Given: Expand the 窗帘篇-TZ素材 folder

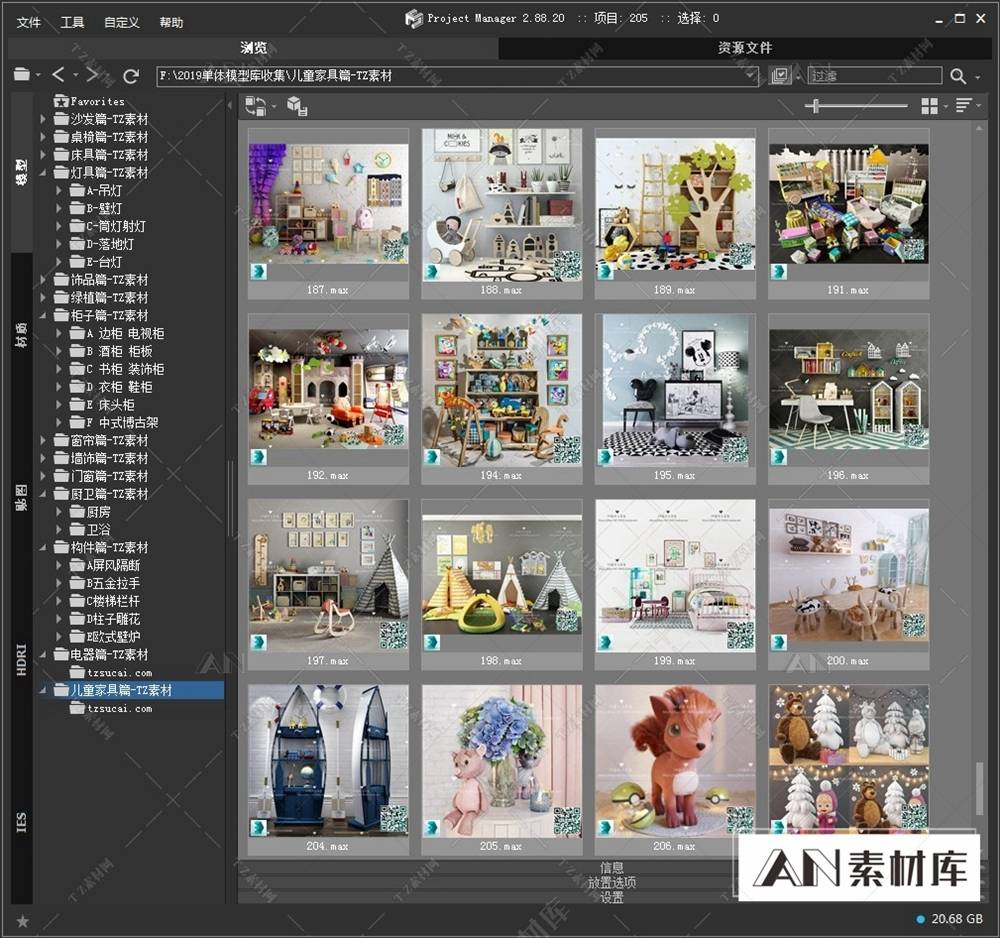Looking at the screenshot, I should click(x=43, y=440).
